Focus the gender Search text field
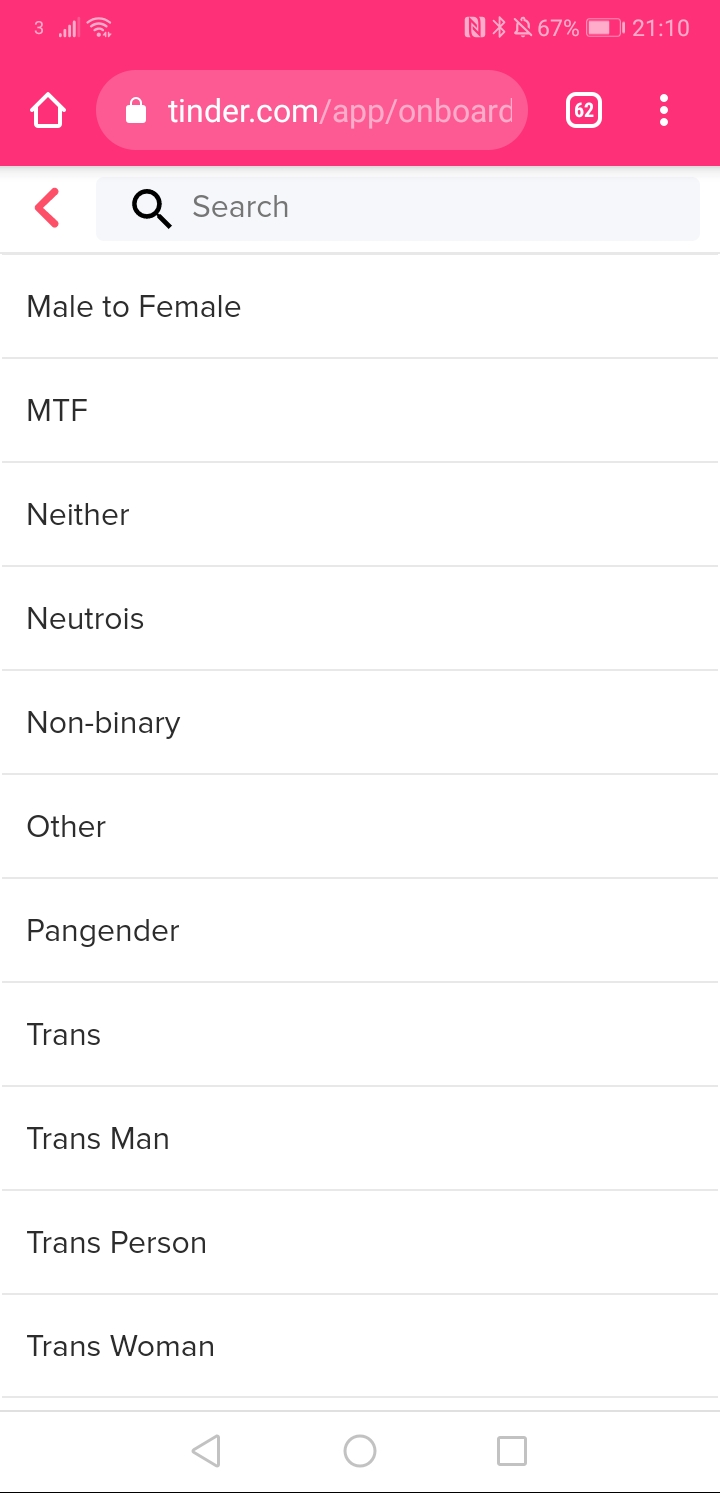 coord(430,208)
